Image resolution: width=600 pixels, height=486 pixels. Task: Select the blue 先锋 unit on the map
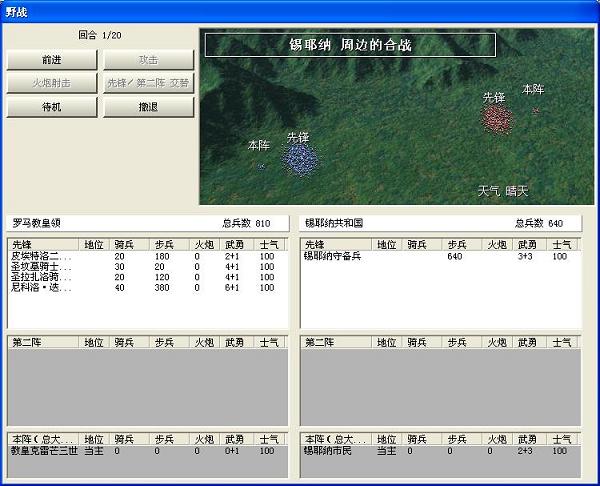(300, 159)
